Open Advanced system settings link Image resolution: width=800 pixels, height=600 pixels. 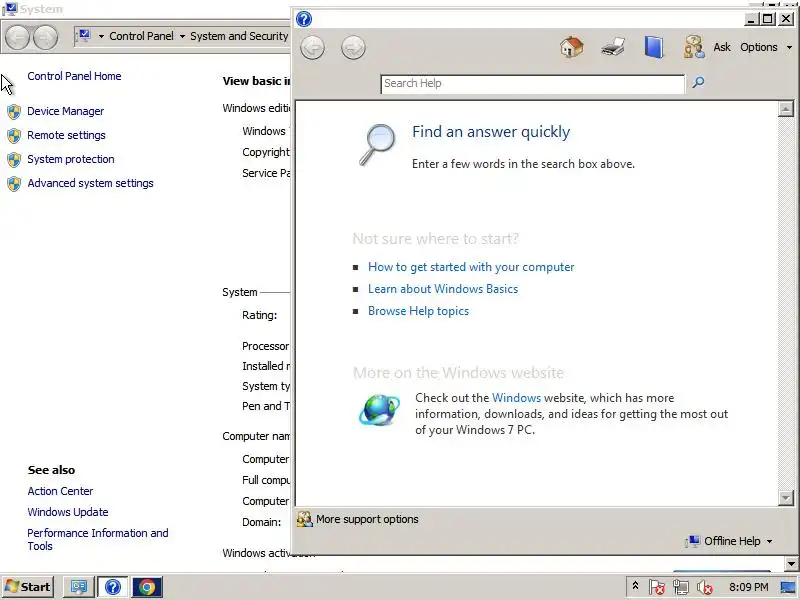coord(90,183)
